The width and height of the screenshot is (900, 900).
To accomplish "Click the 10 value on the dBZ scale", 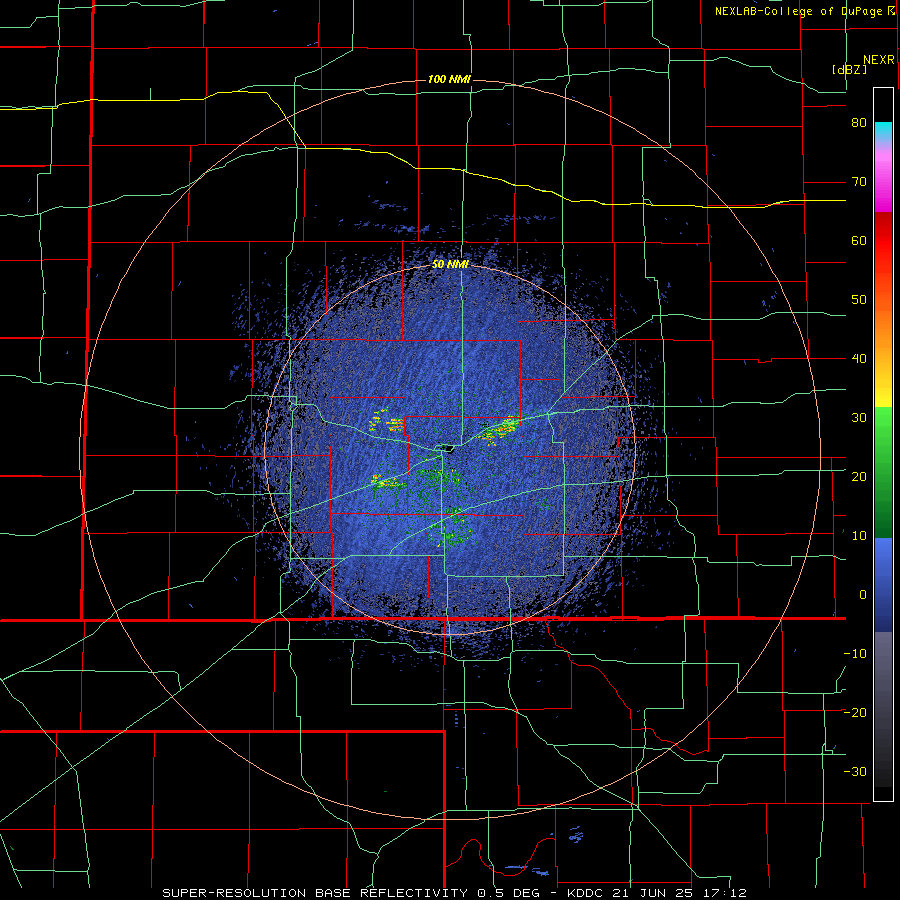I will 859,536.
